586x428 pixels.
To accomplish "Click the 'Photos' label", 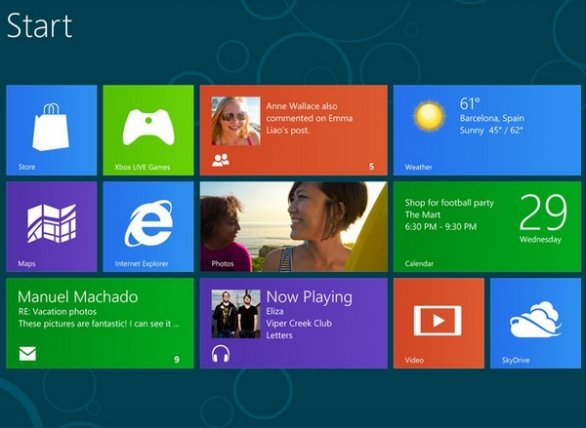I will tap(222, 264).
